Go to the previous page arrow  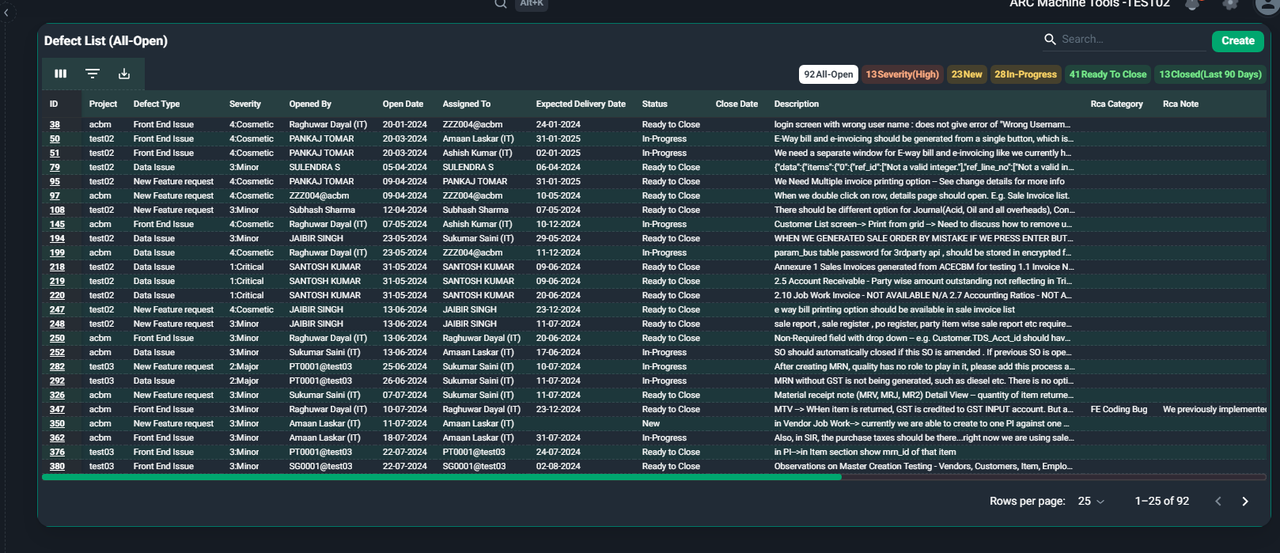coord(1218,501)
